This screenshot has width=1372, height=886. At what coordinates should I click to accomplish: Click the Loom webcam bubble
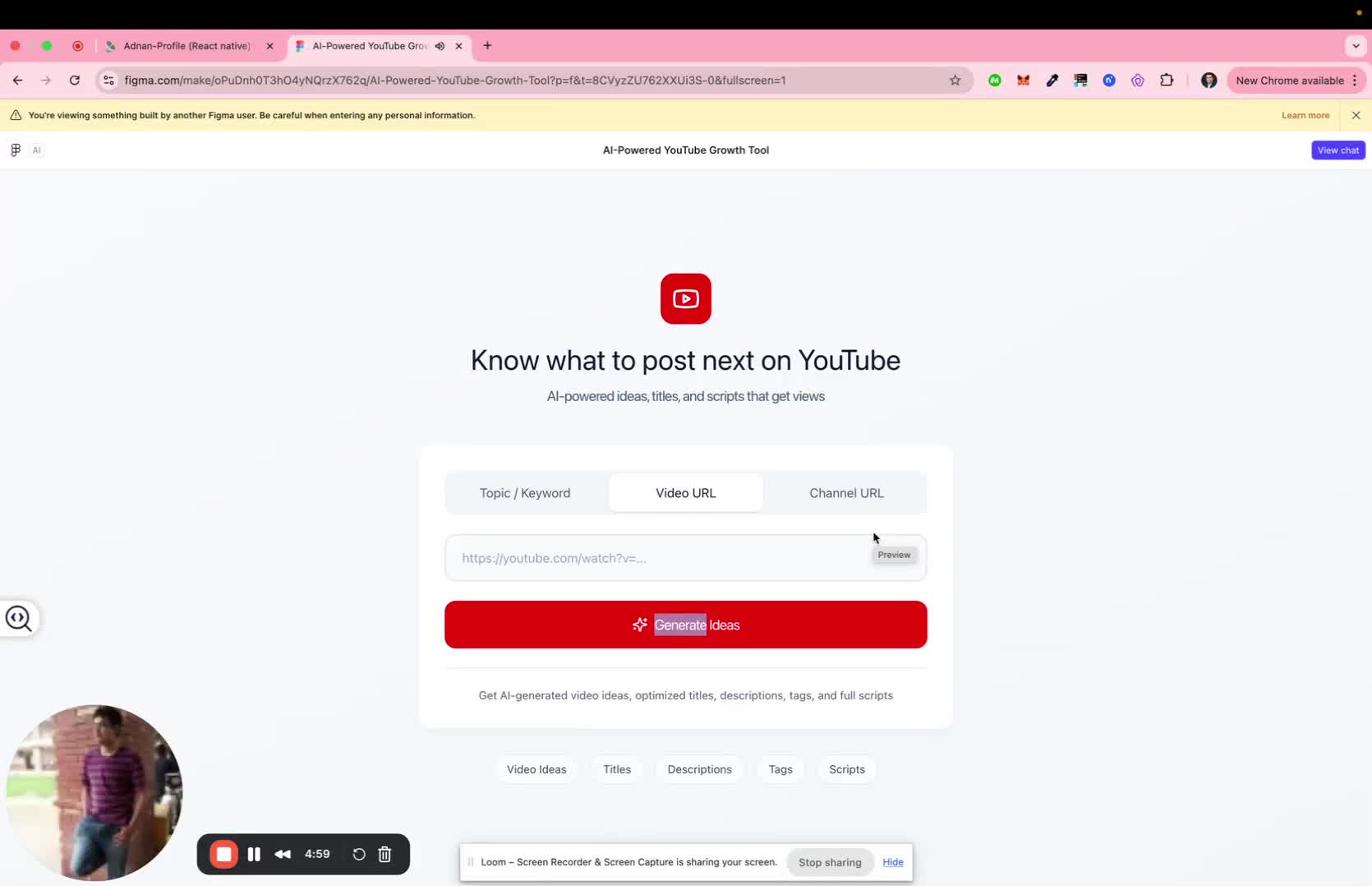click(94, 792)
